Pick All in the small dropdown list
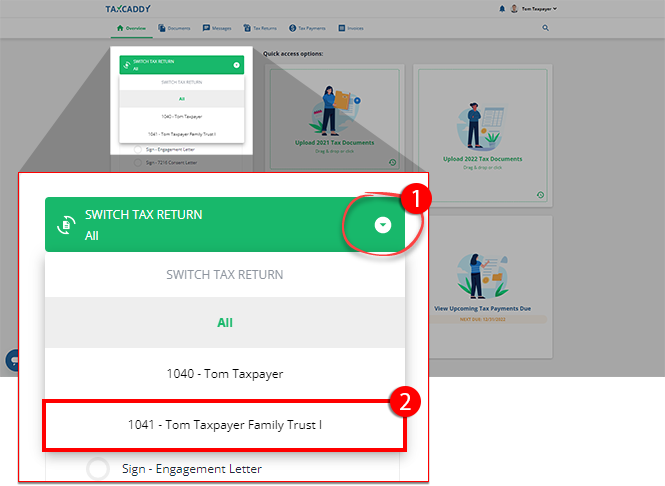Screen dimensions: 665x486 (182, 99)
